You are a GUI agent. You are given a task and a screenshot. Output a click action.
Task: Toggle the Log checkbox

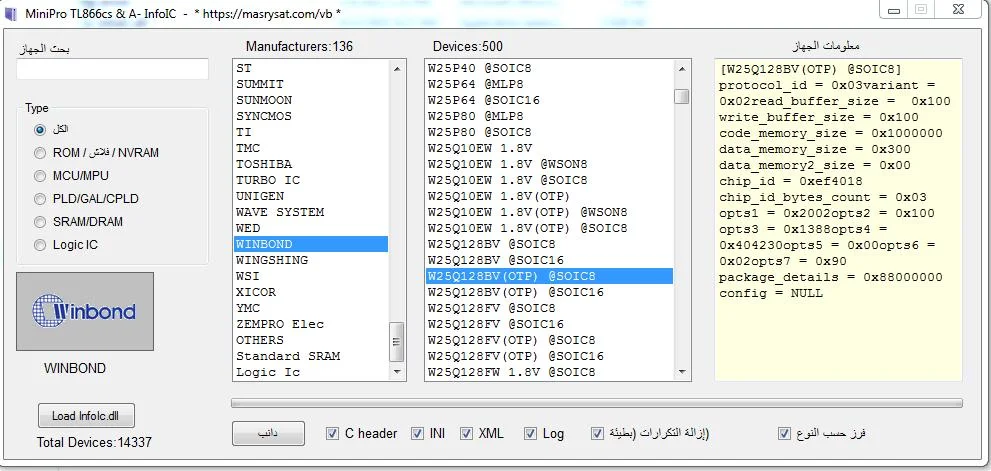pyautogui.click(x=530, y=434)
